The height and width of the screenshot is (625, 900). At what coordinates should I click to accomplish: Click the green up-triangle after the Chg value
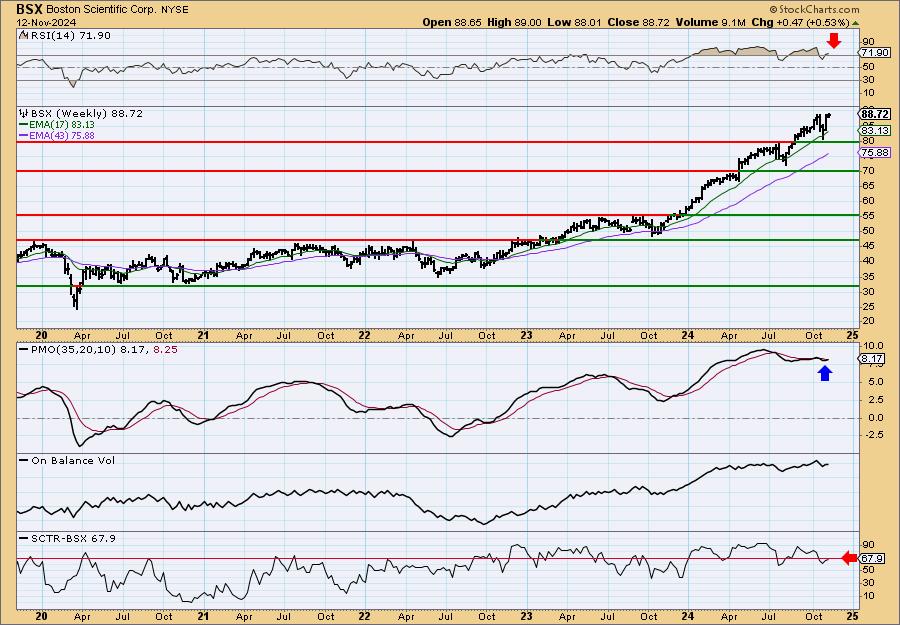855,23
